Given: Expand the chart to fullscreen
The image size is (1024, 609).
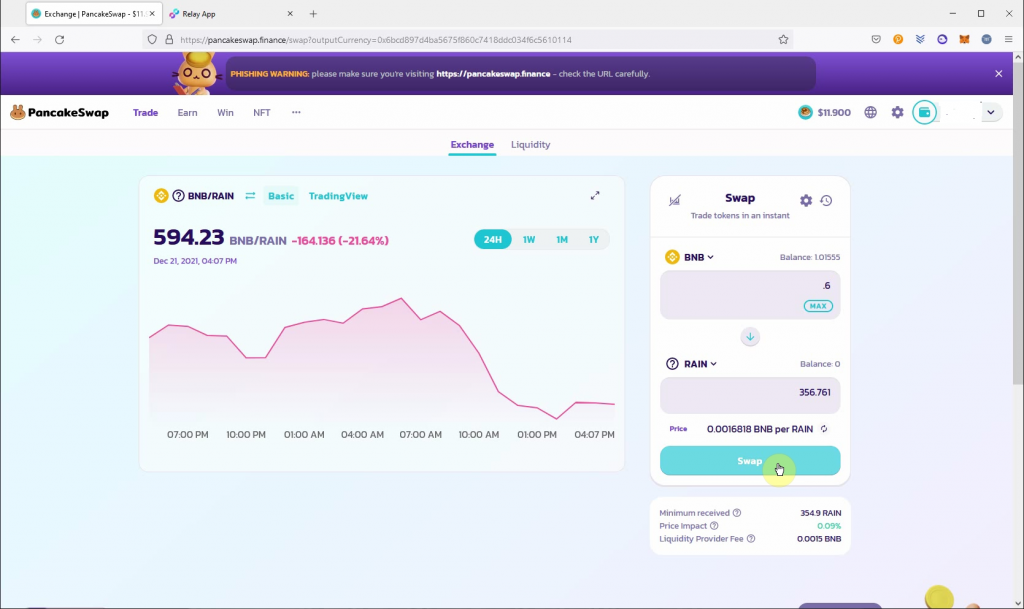Looking at the screenshot, I should pyautogui.click(x=595, y=196).
